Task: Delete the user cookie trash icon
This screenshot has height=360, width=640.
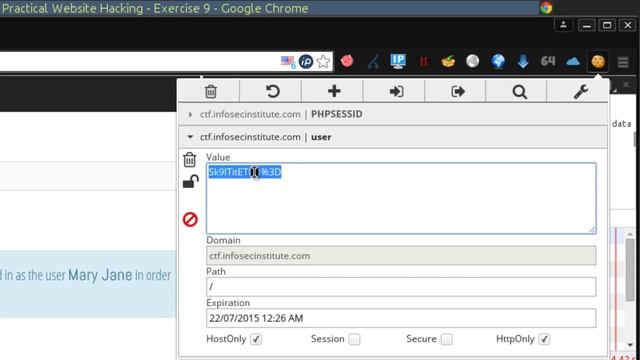Action: point(189,160)
